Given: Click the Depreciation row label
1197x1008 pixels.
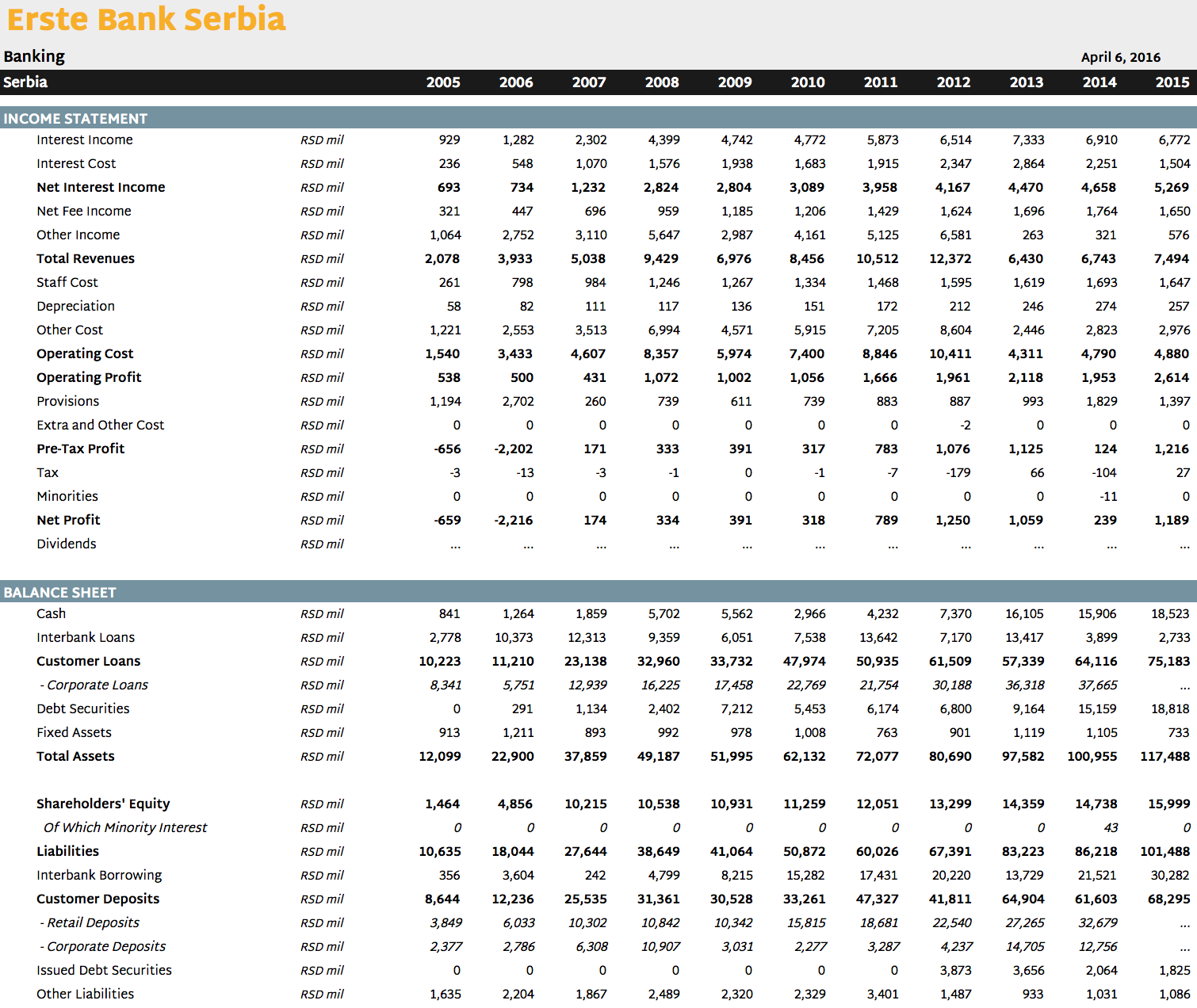Looking at the screenshot, I should point(75,307).
